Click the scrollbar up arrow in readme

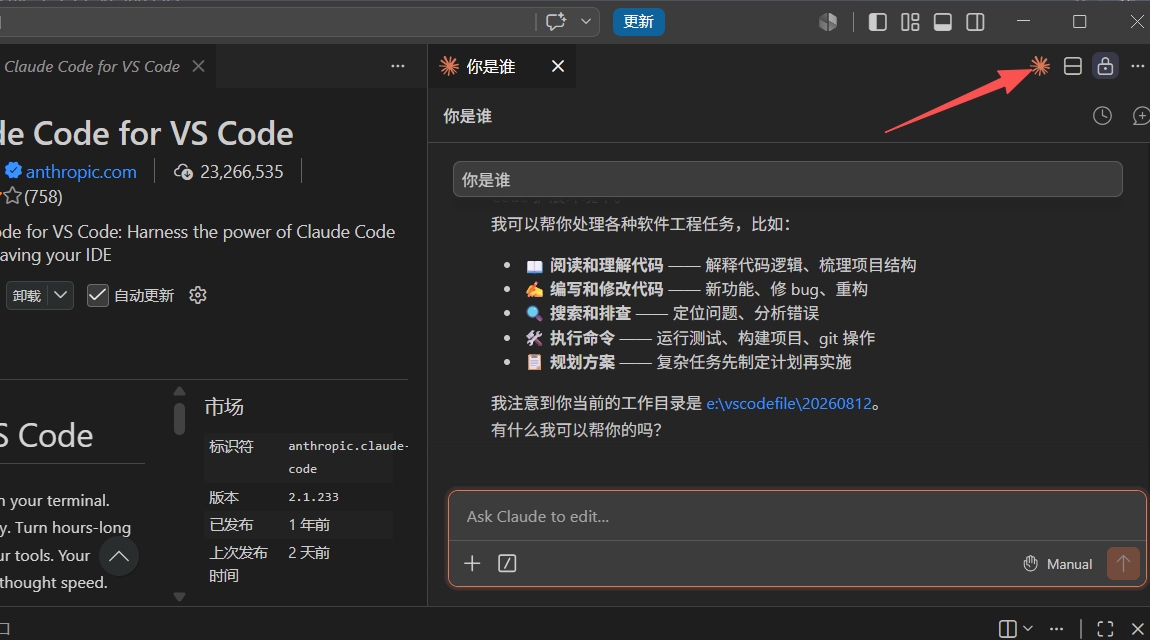point(179,391)
